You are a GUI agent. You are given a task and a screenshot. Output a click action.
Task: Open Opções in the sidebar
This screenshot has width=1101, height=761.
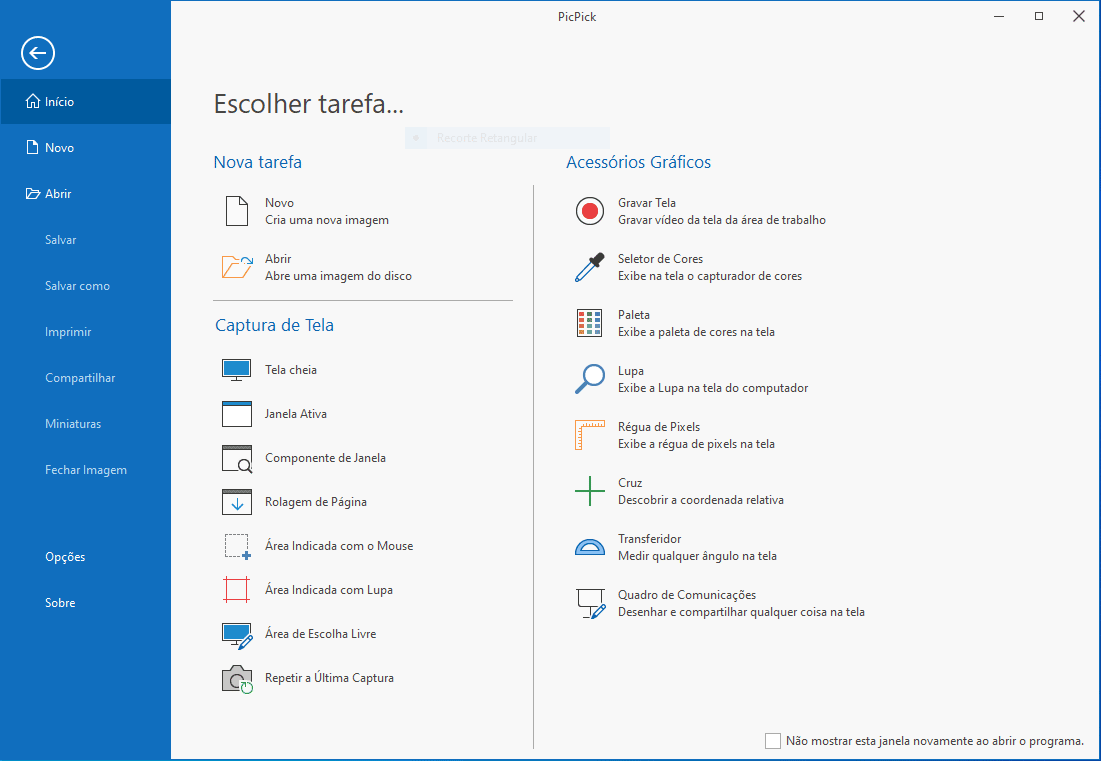(x=86, y=557)
